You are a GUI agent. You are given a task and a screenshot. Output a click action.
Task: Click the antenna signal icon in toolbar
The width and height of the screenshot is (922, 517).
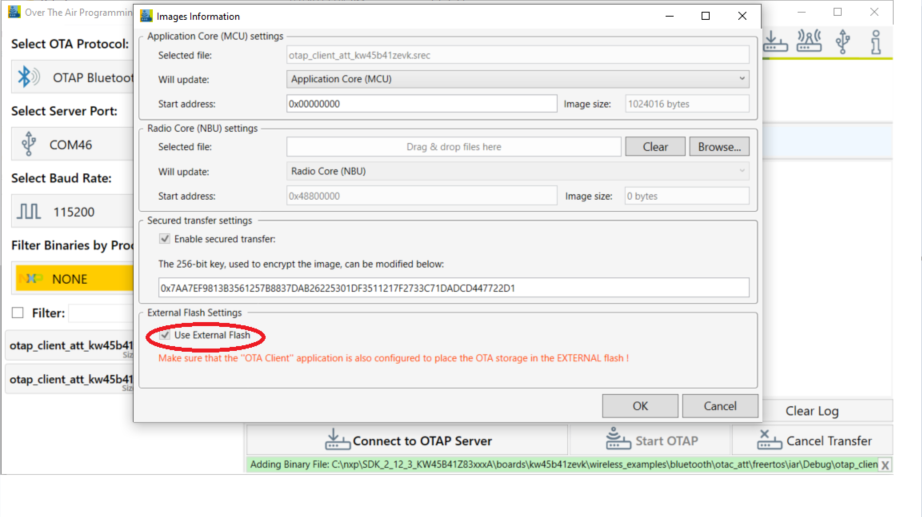(809, 41)
